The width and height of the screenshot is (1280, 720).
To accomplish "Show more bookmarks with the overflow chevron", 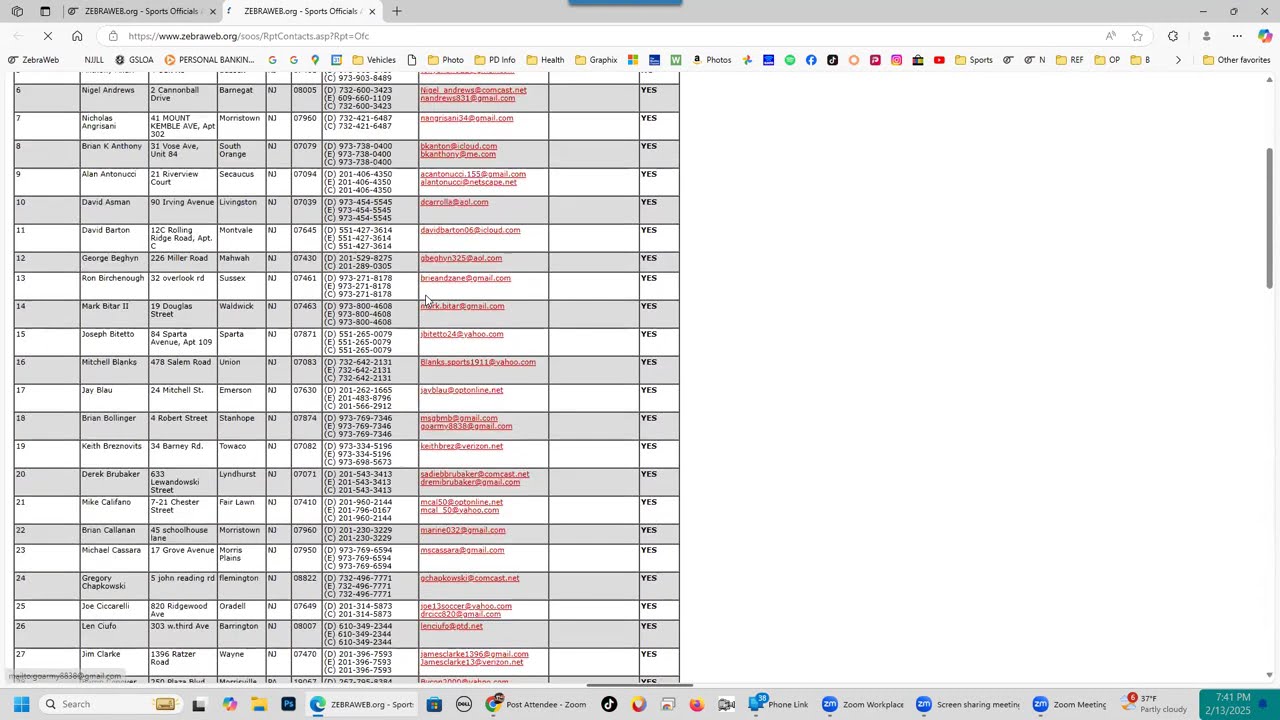I will 1178,60.
